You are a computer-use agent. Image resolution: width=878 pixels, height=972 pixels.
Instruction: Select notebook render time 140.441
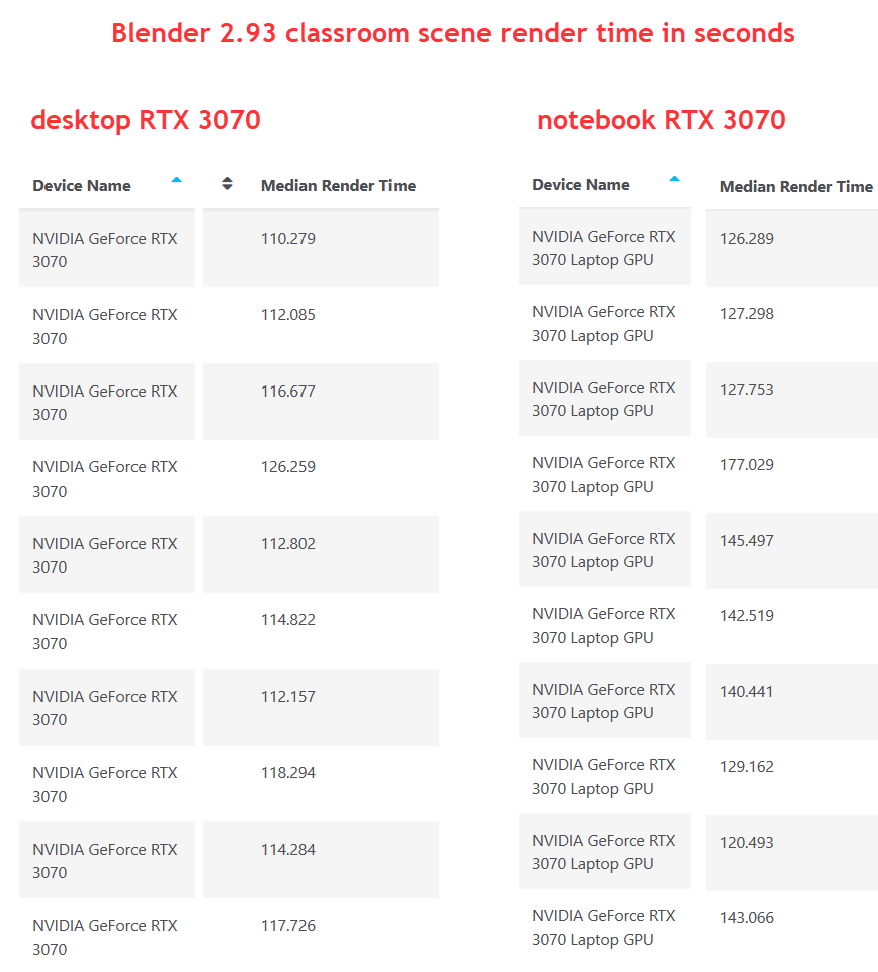[747, 692]
